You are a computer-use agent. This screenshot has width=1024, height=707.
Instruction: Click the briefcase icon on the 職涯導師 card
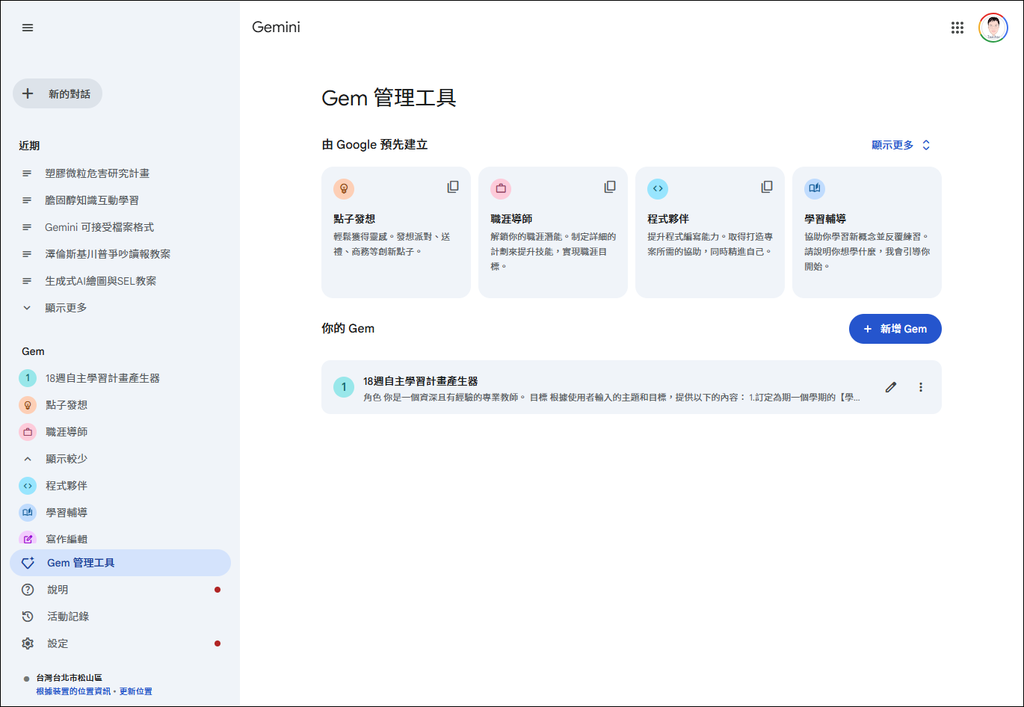(x=501, y=189)
